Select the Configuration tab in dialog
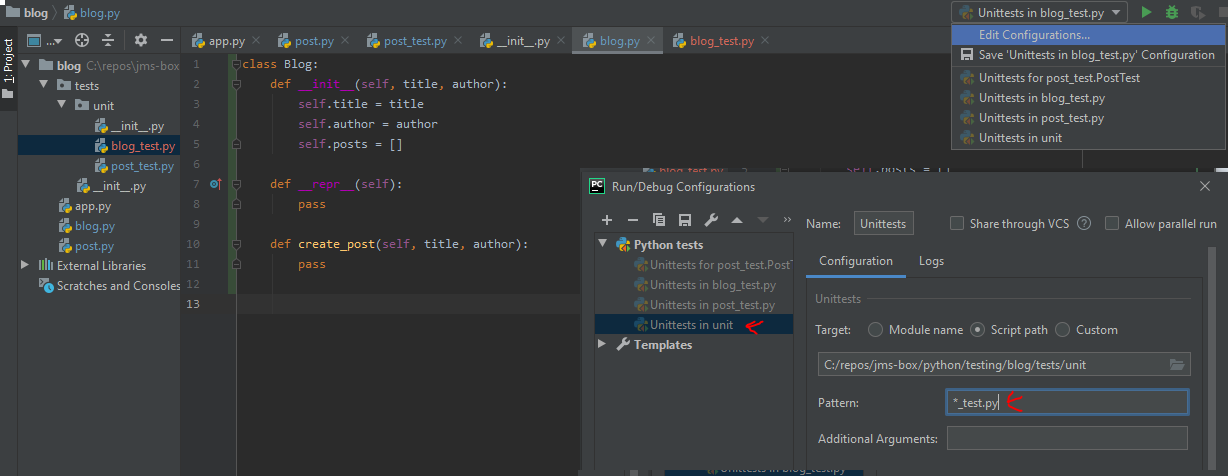 pyautogui.click(x=856, y=261)
